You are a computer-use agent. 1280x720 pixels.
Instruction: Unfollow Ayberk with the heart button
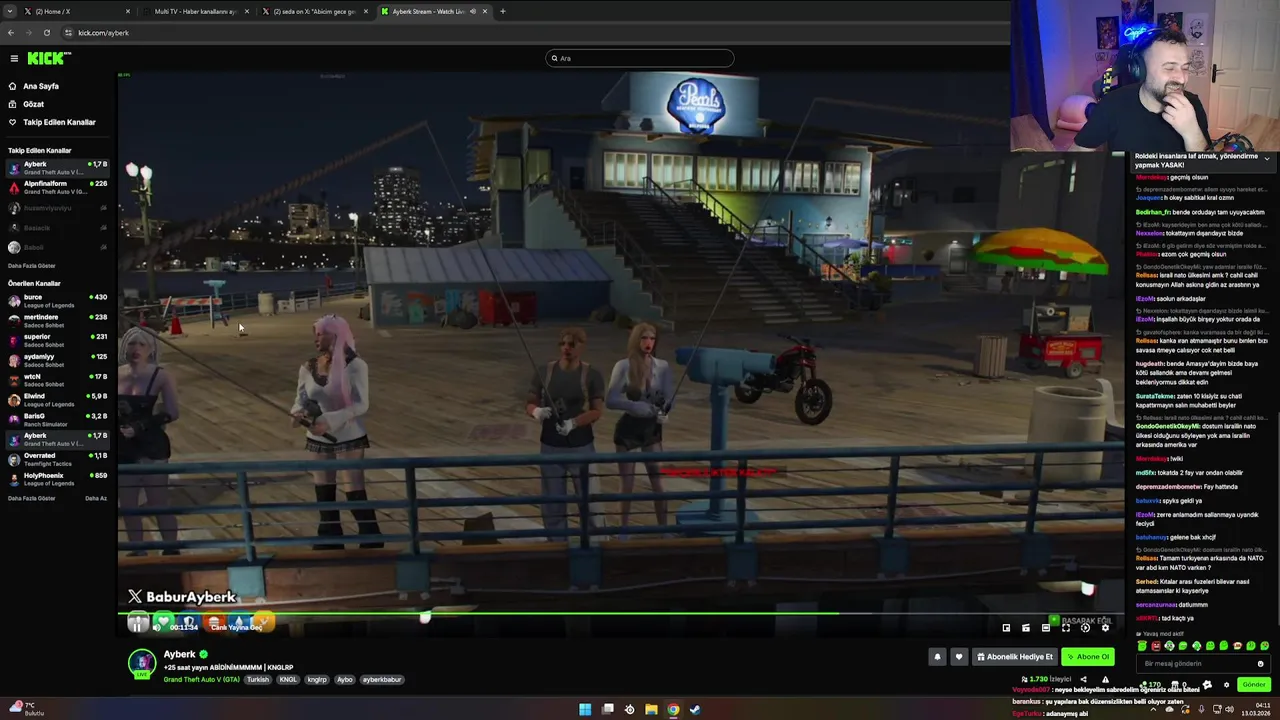pyautogui.click(x=959, y=657)
